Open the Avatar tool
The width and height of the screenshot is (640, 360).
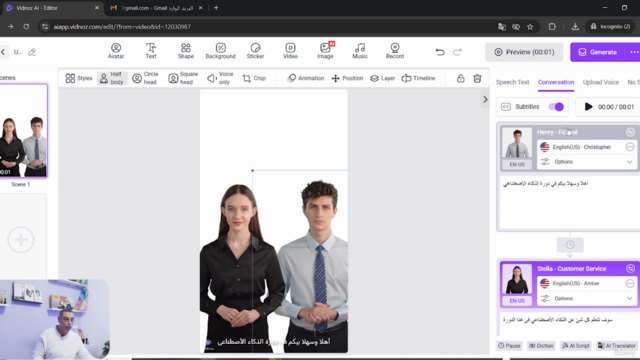pyautogui.click(x=116, y=51)
